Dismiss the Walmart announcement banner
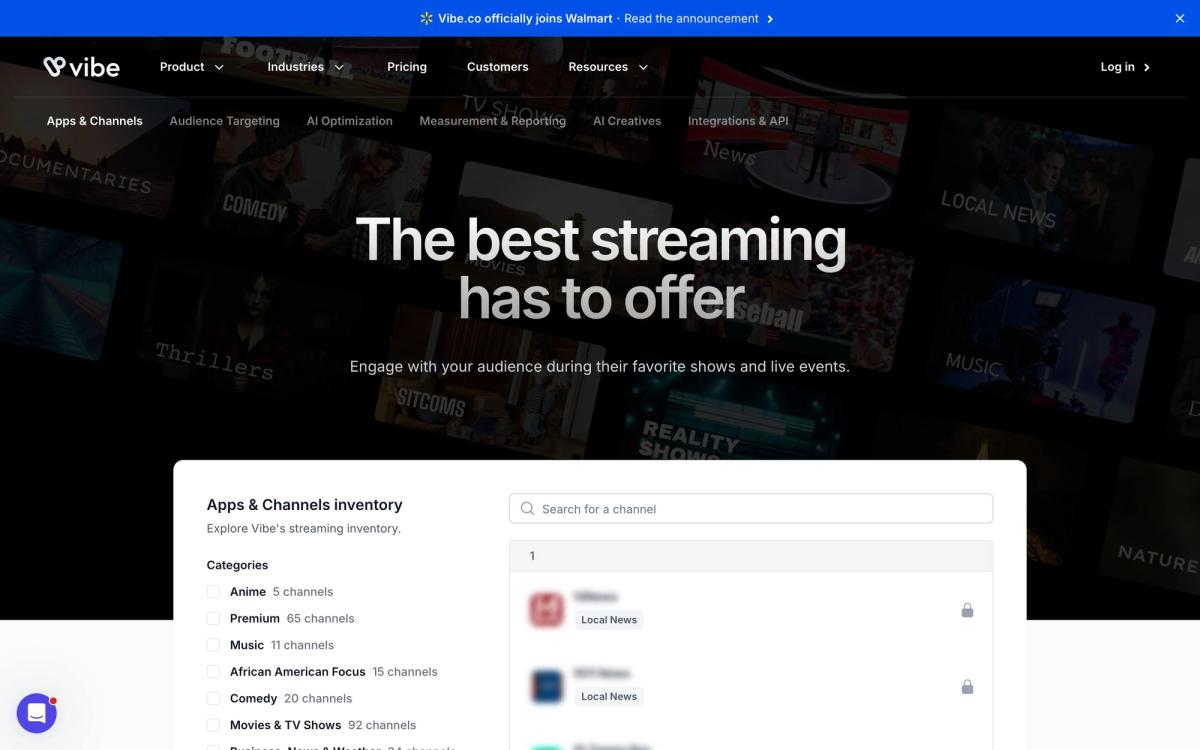 (1179, 18)
